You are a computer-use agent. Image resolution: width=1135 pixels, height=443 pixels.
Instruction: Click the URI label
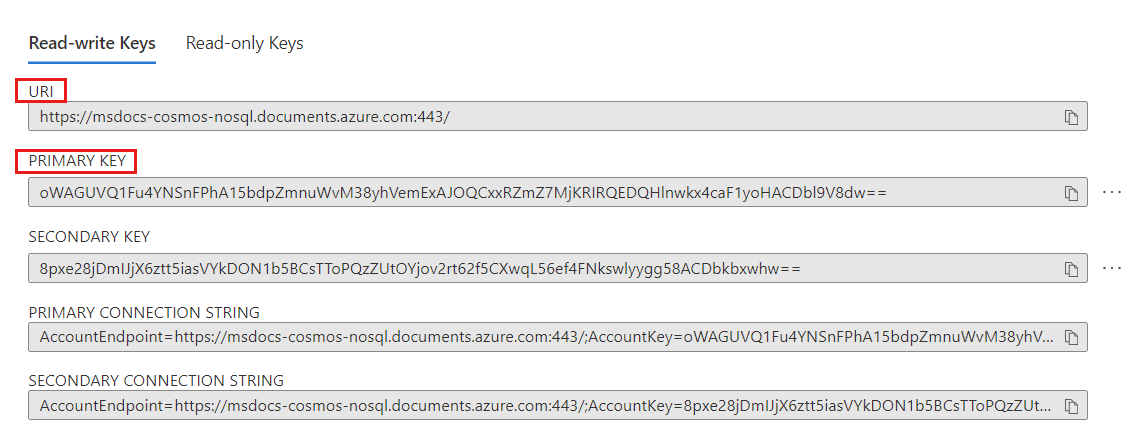pos(41,92)
